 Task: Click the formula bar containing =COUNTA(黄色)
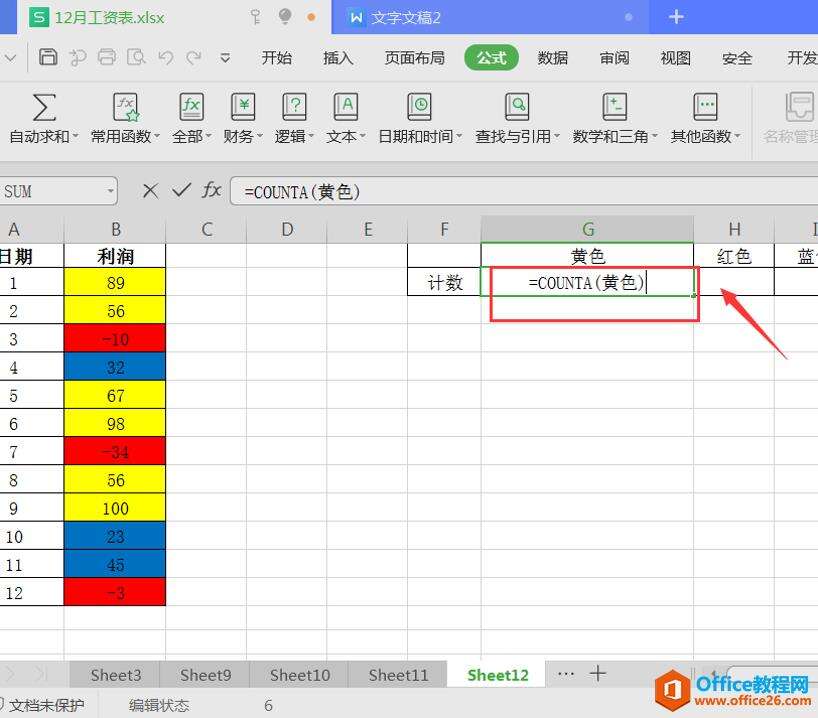(x=524, y=192)
